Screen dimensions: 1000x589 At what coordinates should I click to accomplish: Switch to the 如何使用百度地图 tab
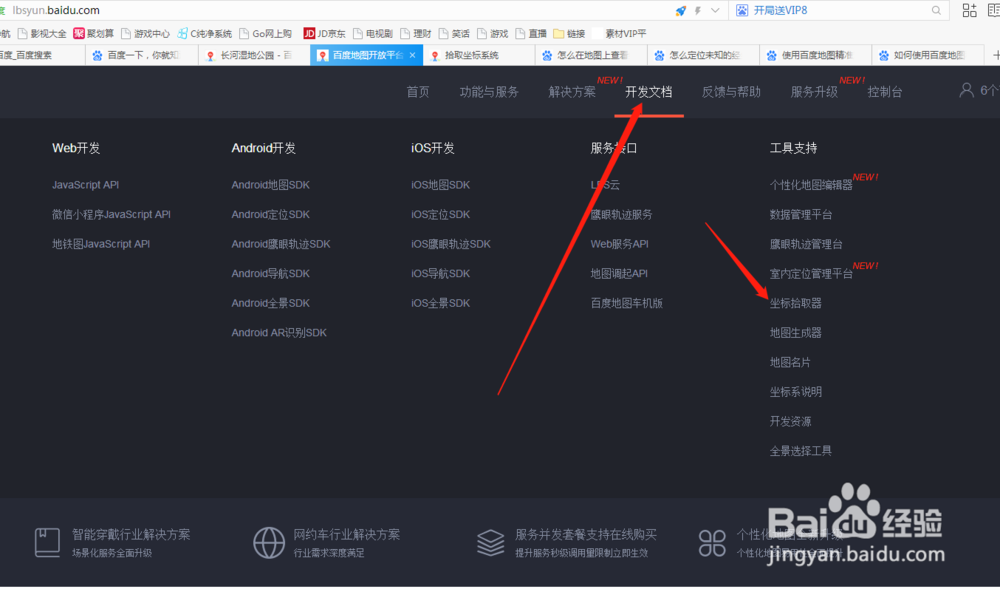pos(928,55)
